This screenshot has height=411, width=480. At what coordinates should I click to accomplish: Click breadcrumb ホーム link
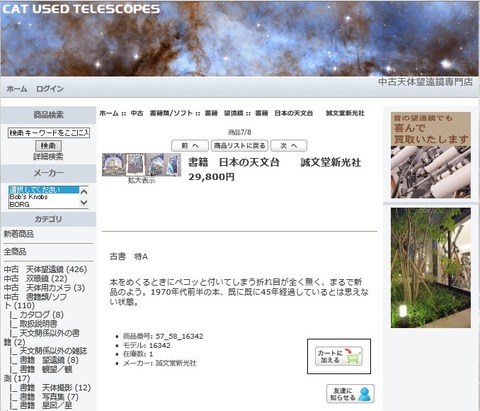tap(109, 113)
